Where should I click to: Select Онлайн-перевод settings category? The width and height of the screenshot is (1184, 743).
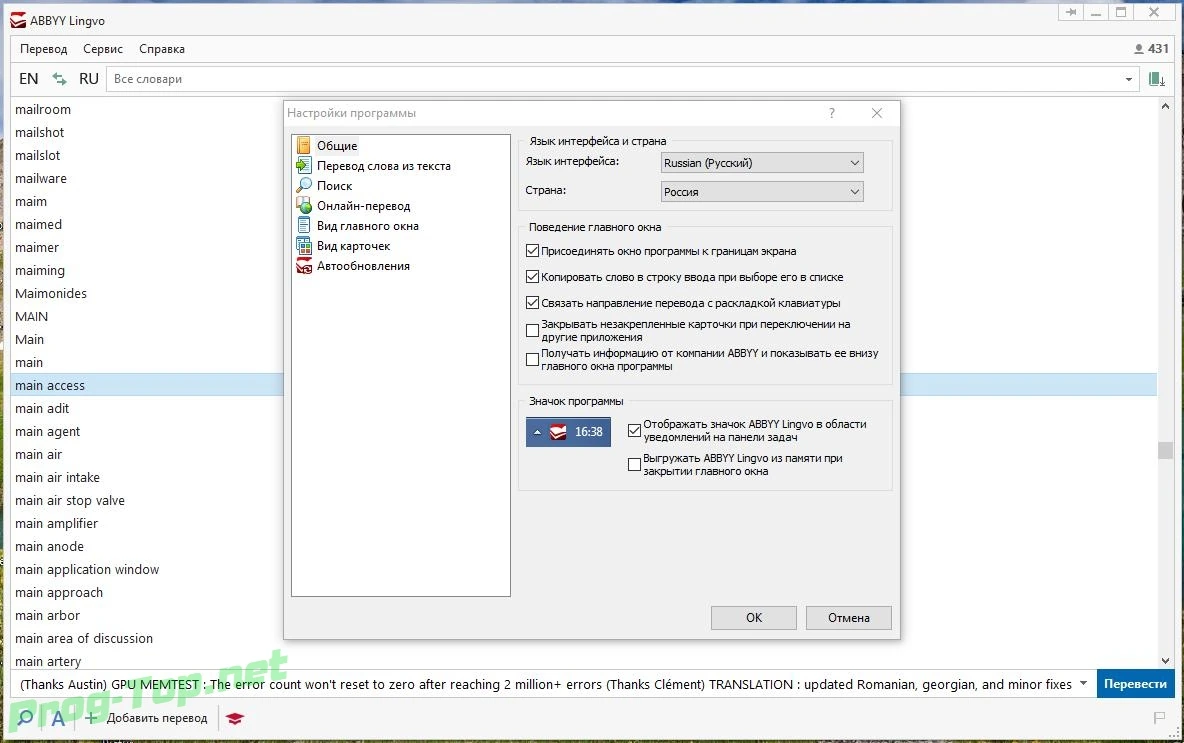(x=363, y=206)
